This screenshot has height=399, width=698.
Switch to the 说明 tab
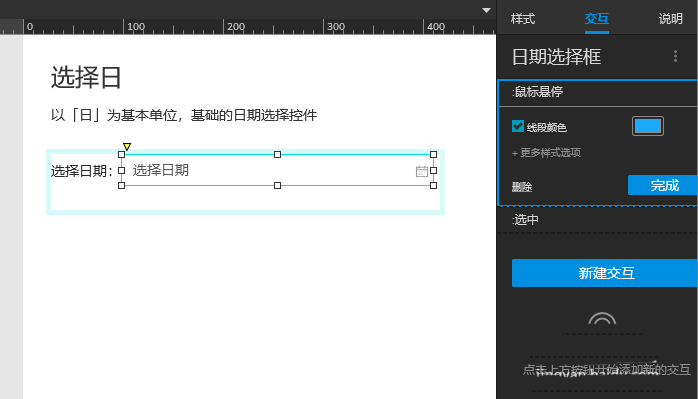pyautogui.click(x=670, y=19)
